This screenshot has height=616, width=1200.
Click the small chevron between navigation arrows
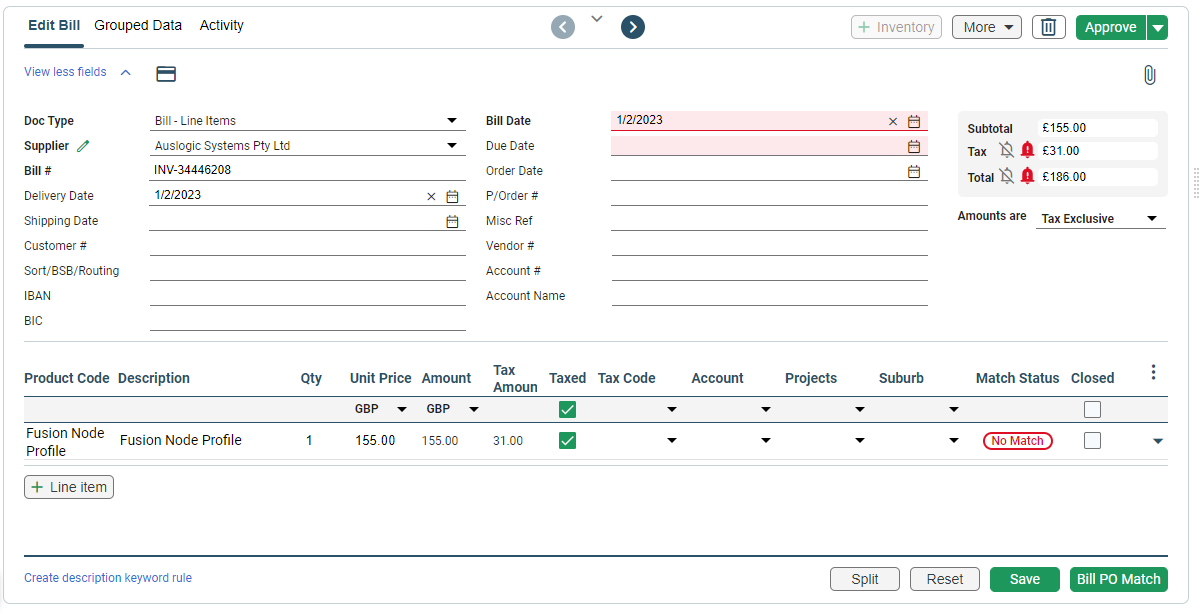597,18
